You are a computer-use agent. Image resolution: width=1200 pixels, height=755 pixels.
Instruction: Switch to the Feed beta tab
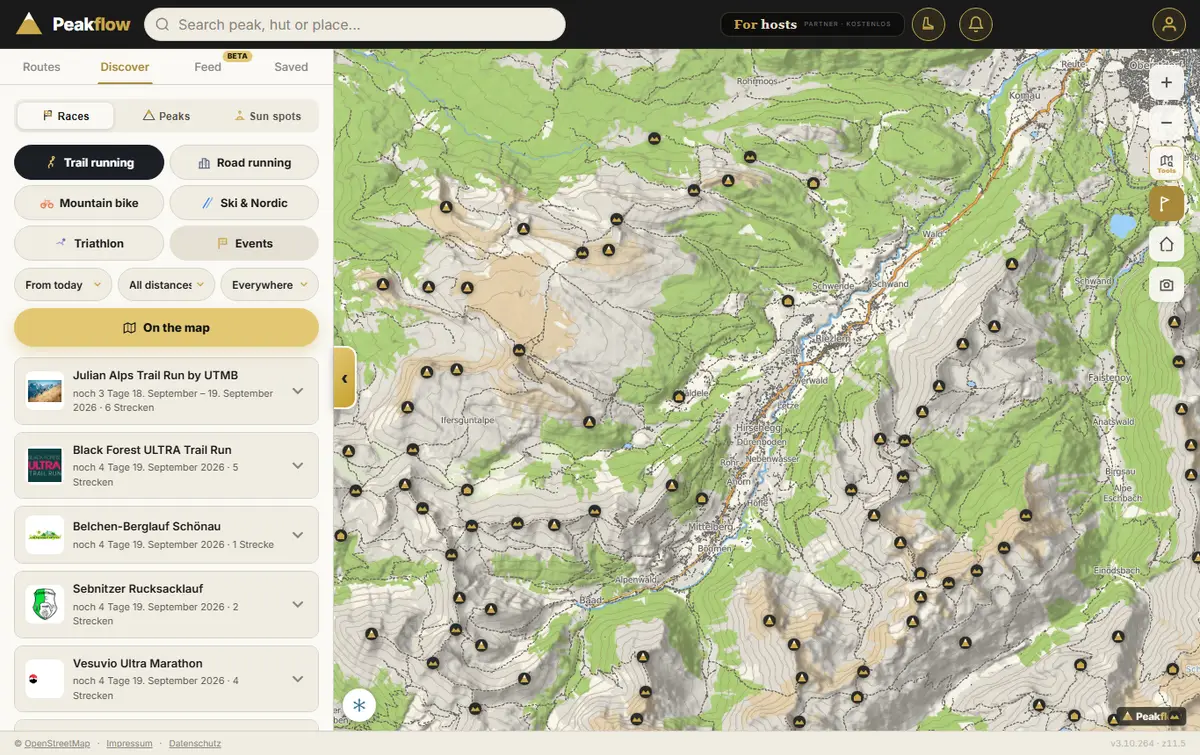tap(208, 67)
